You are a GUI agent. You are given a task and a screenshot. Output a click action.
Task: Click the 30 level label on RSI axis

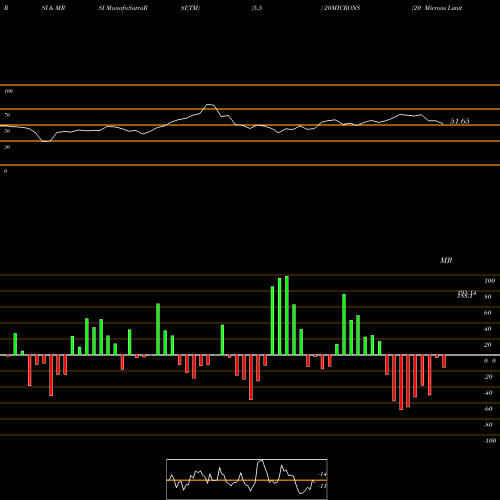(7, 147)
